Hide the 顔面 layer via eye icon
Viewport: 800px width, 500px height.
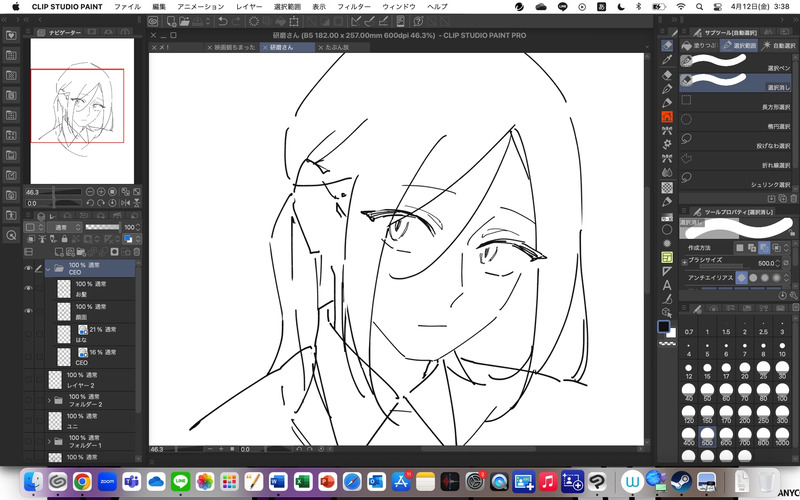pos(29,311)
